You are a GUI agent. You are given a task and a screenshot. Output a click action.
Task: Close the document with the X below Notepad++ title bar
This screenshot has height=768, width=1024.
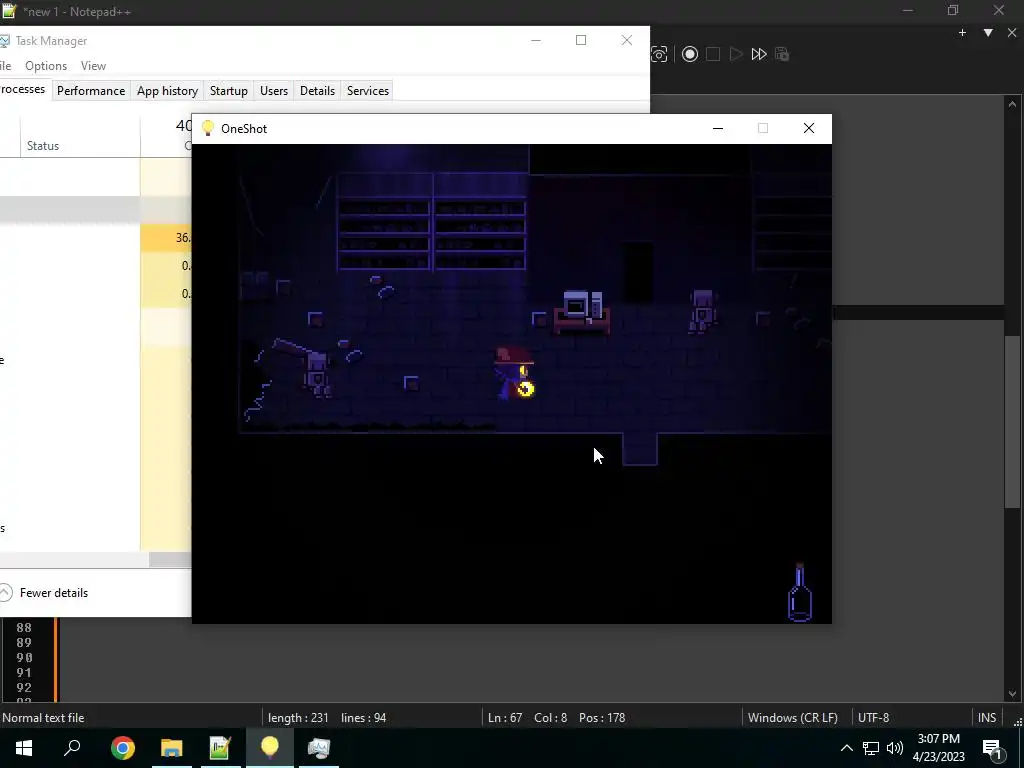pos(1012,33)
